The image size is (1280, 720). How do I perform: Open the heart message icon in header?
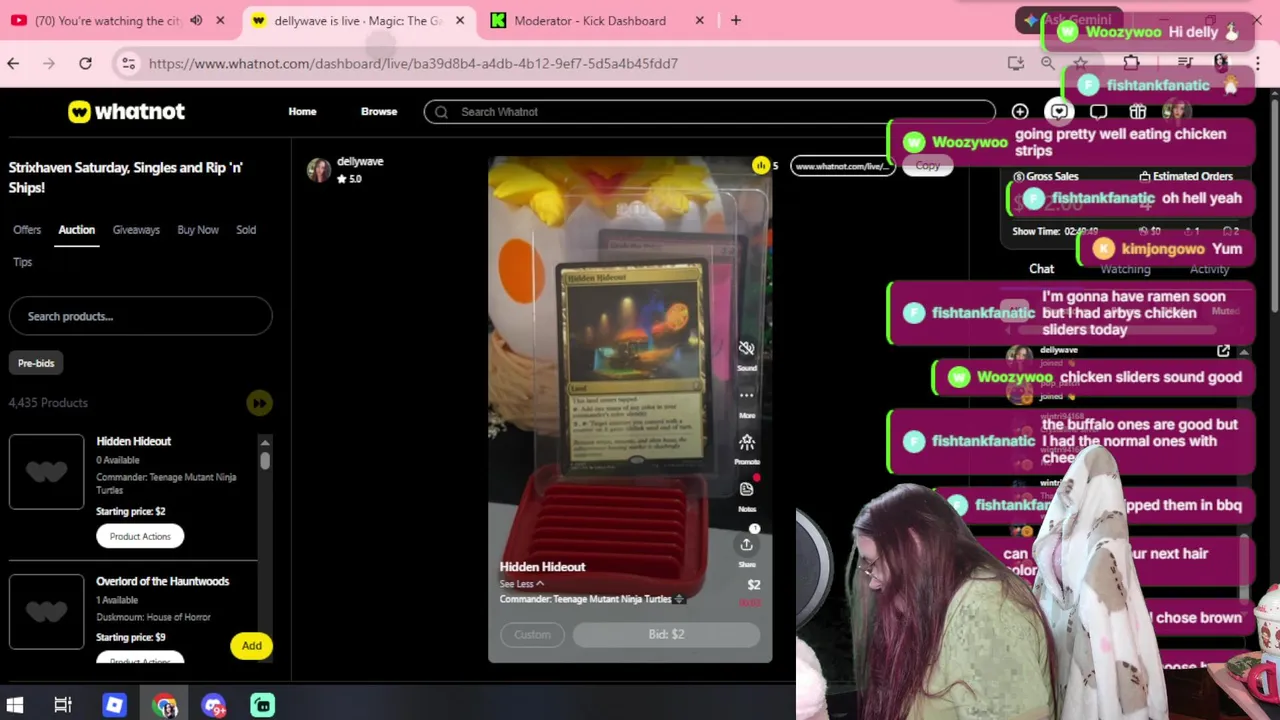click(x=1059, y=112)
